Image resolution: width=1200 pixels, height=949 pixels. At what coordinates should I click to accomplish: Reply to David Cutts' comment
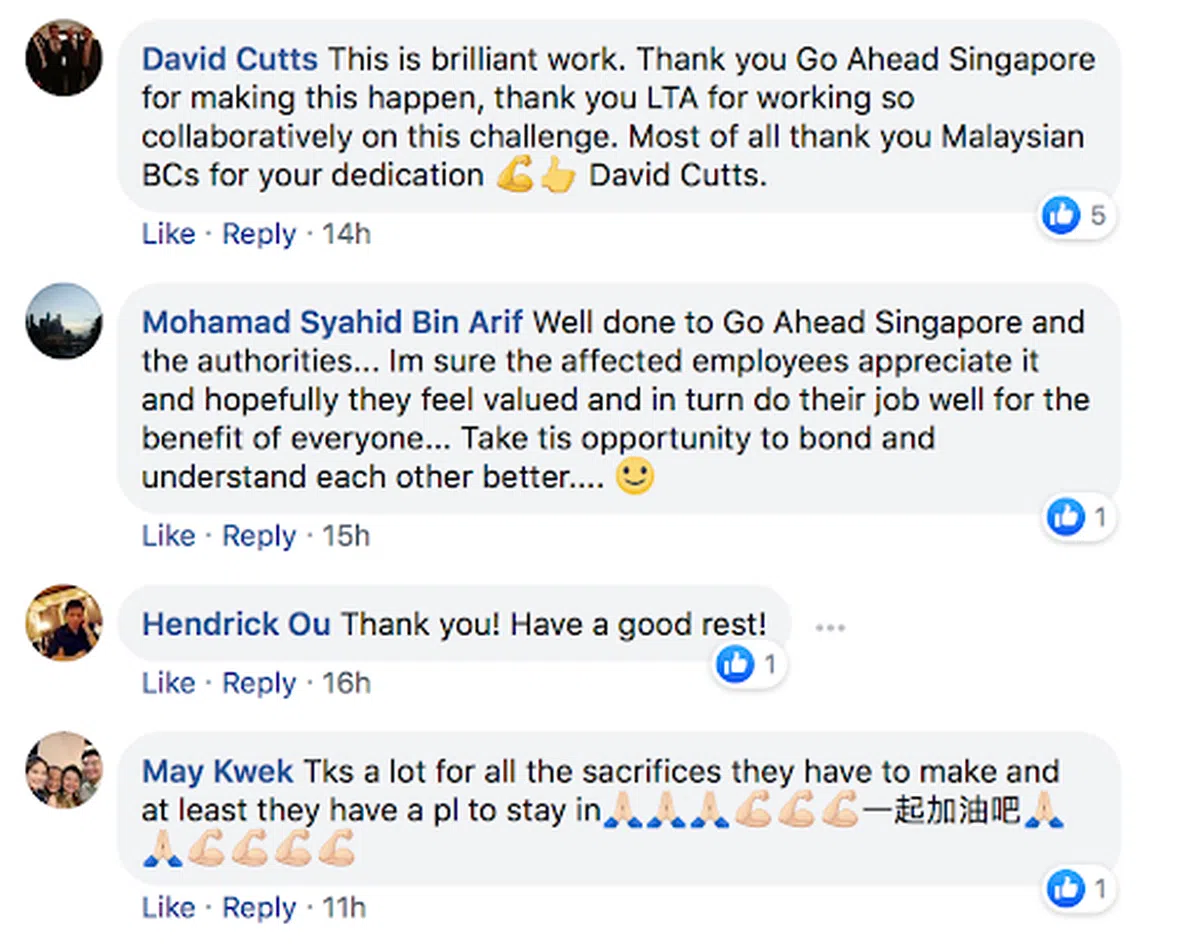click(259, 234)
